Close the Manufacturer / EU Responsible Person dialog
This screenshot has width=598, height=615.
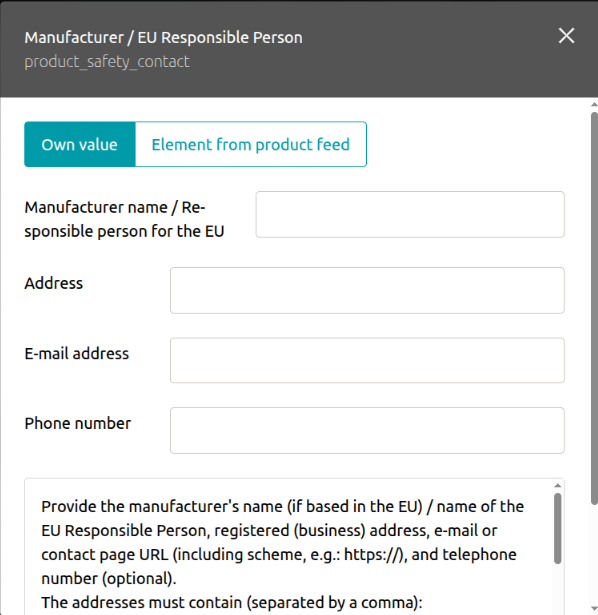[x=566, y=36]
